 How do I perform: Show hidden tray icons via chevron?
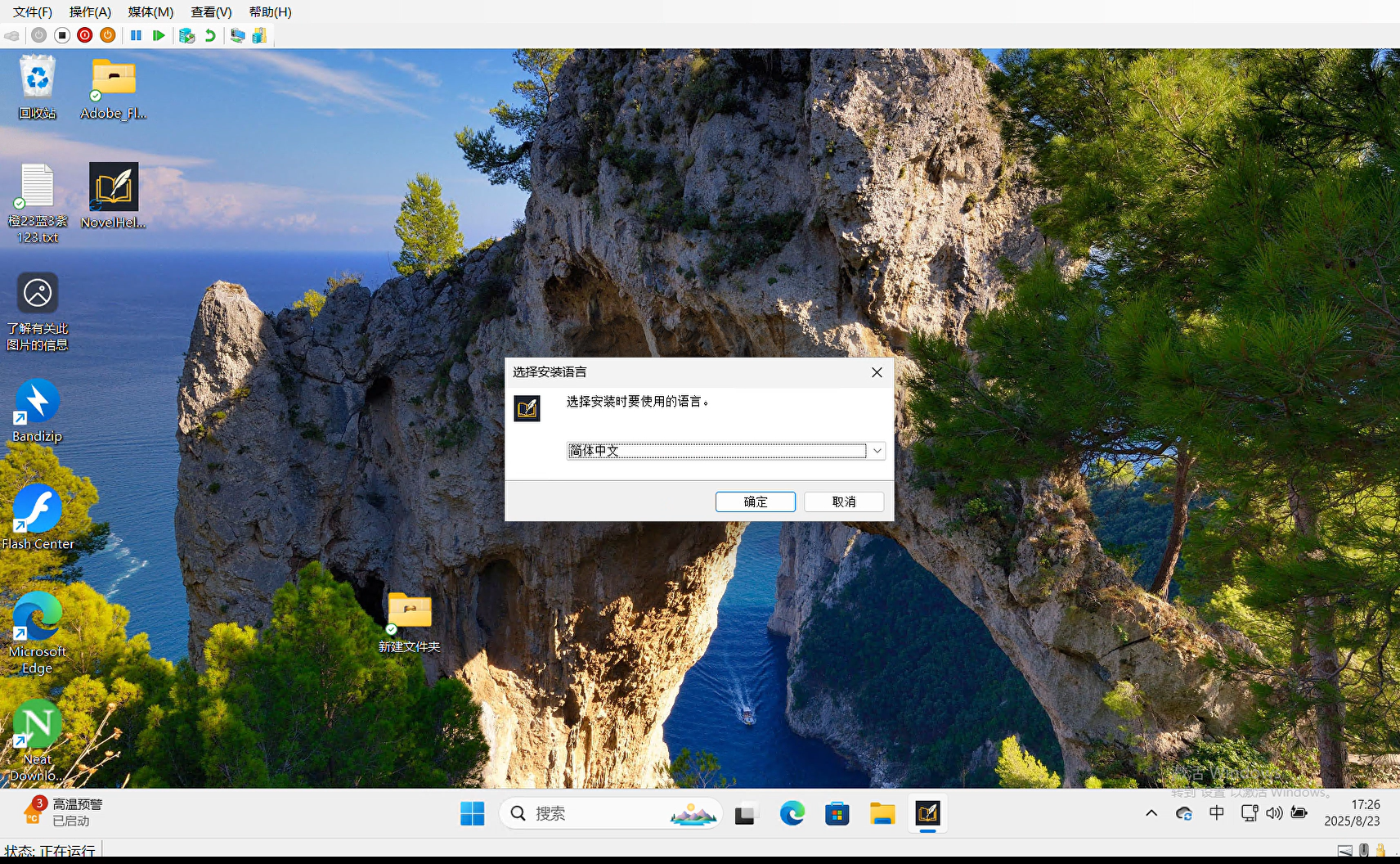(x=1151, y=813)
